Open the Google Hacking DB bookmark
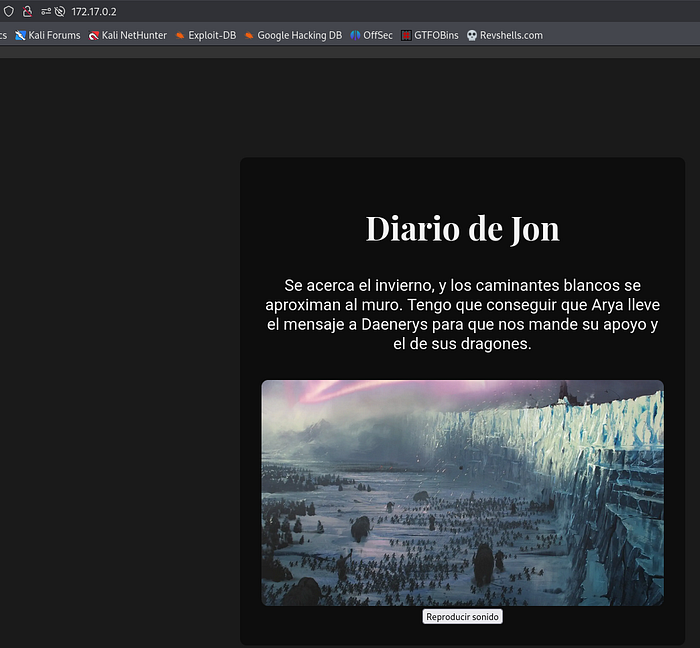Viewport: 700px width, 648px height. coord(293,35)
